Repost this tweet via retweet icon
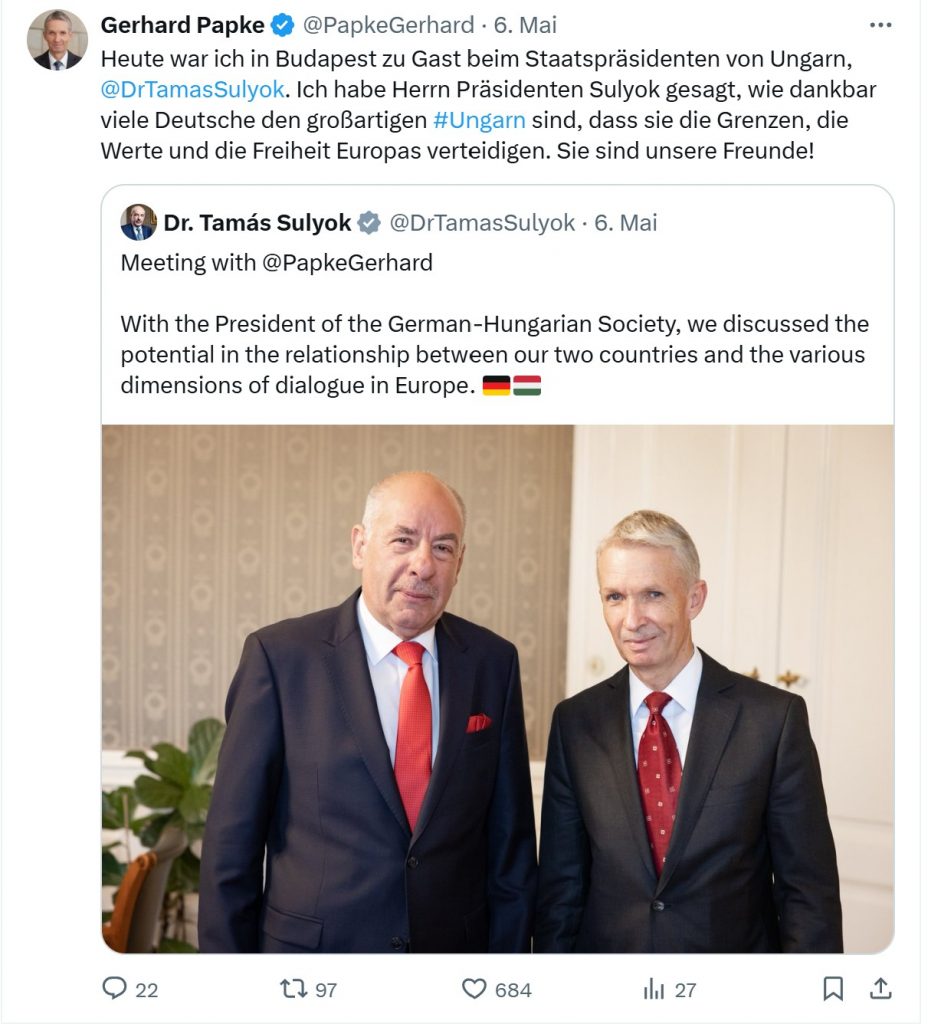The image size is (941, 1024). pos(294,989)
